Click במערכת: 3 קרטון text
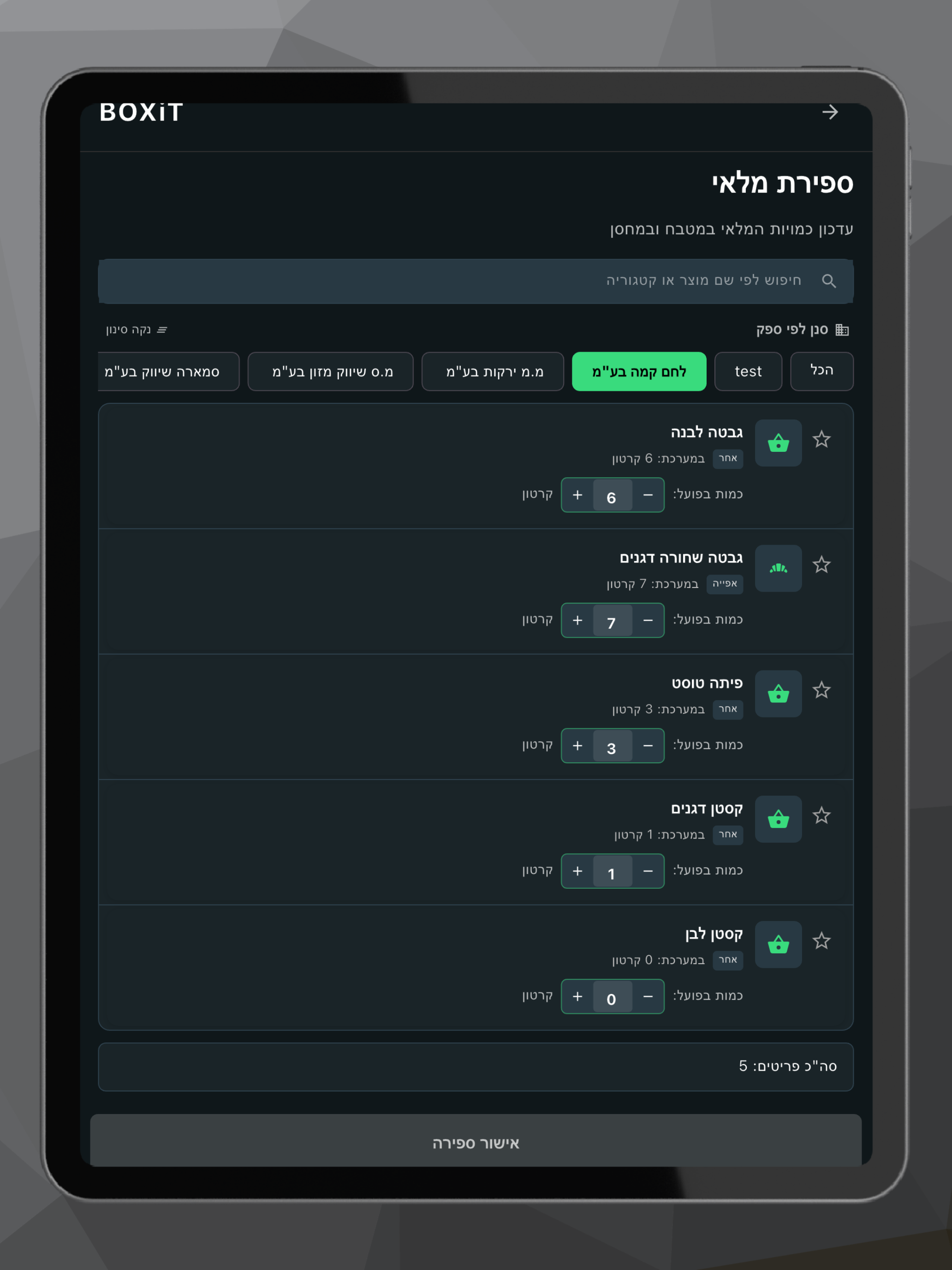The width and height of the screenshot is (952, 1270). [x=658, y=710]
